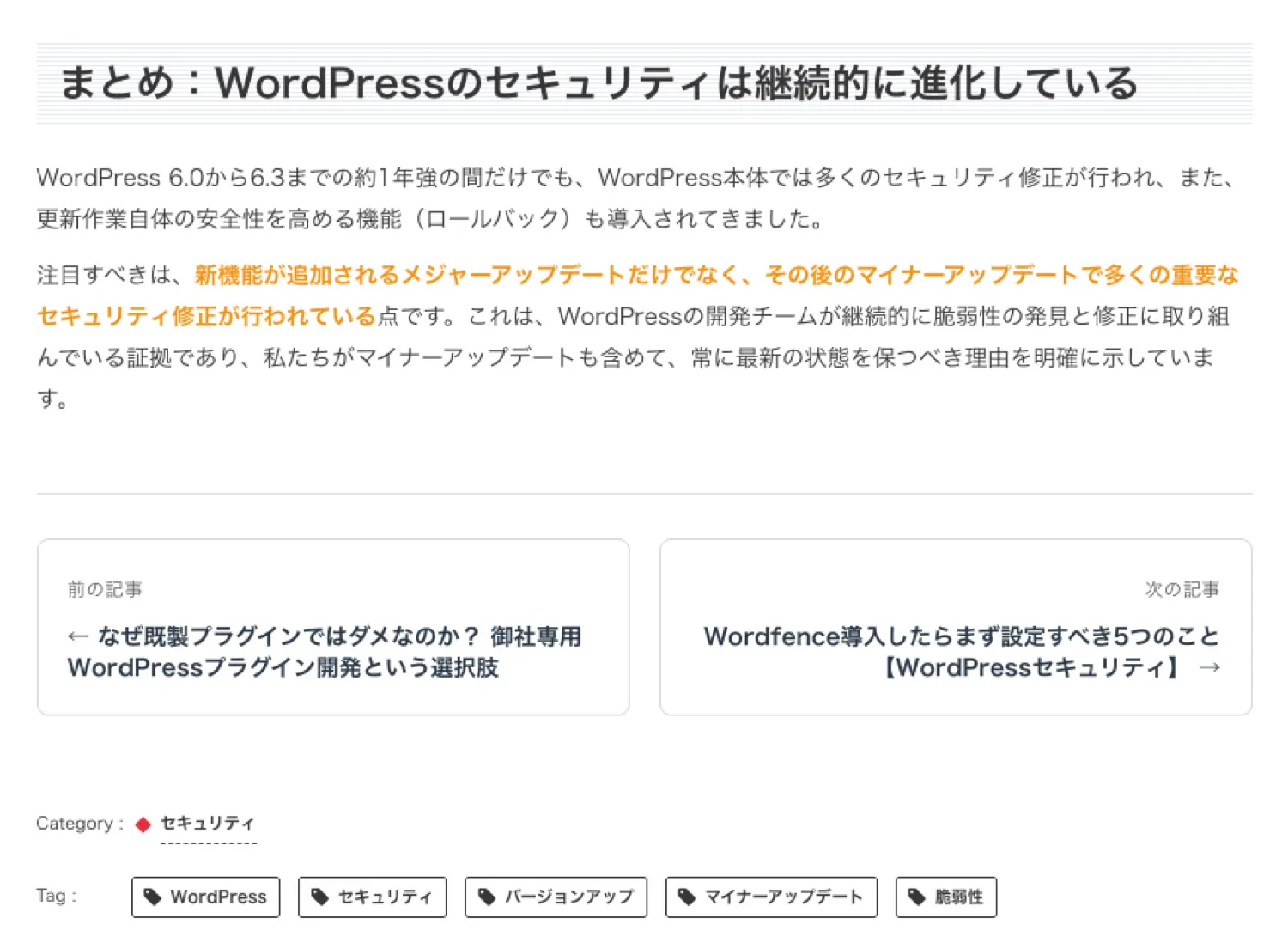Click the tag icon beside 脆弱性

coord(917,897)
